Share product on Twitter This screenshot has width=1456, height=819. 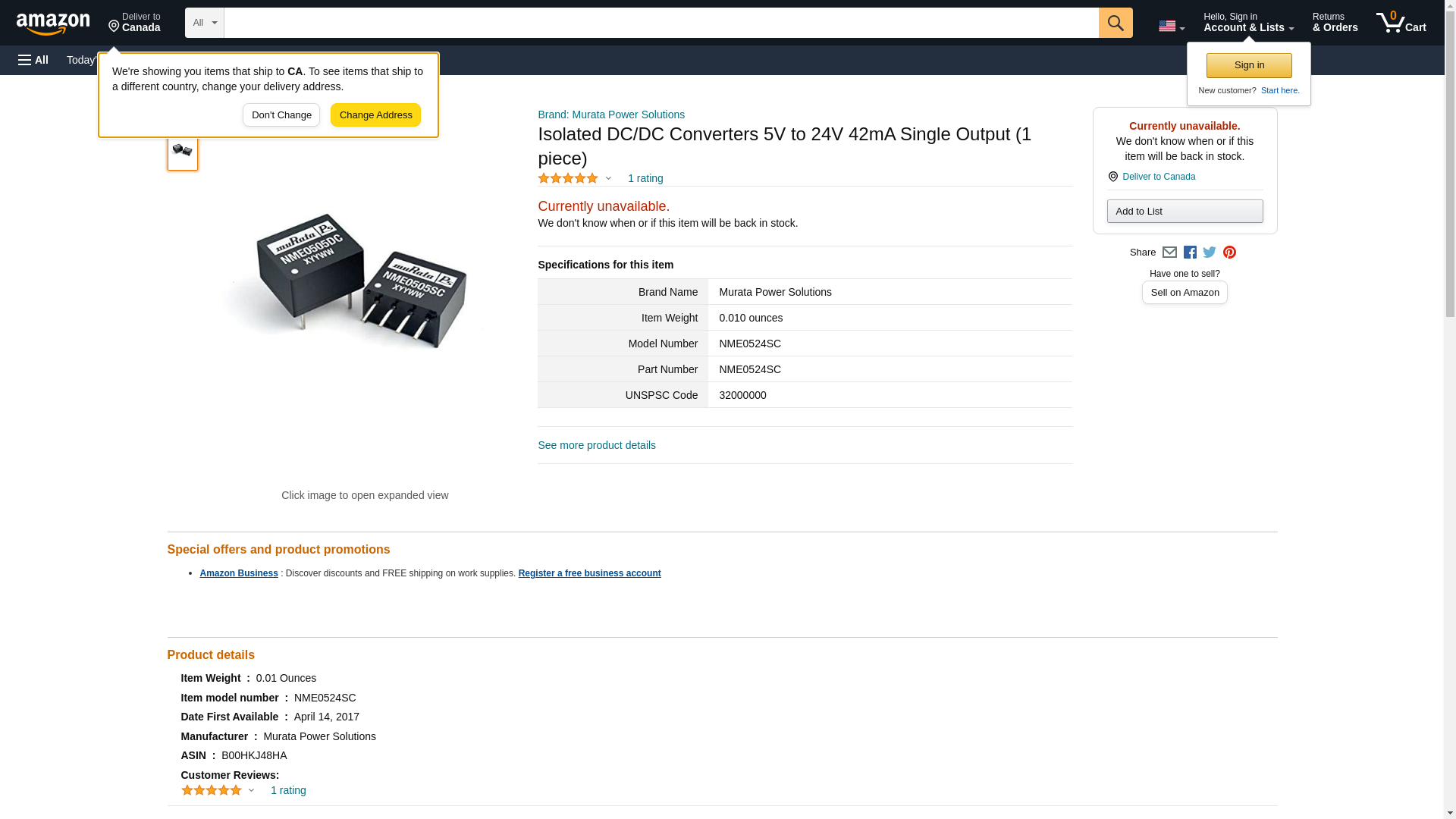click(x=1210, y=253)
